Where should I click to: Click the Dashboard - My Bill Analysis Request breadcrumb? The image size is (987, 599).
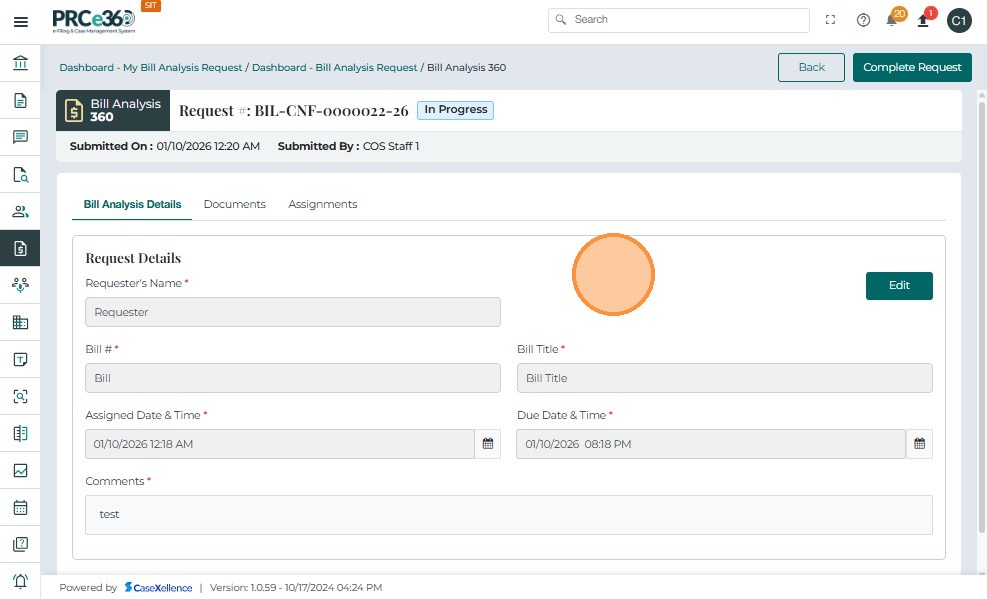tap(151, 68)
